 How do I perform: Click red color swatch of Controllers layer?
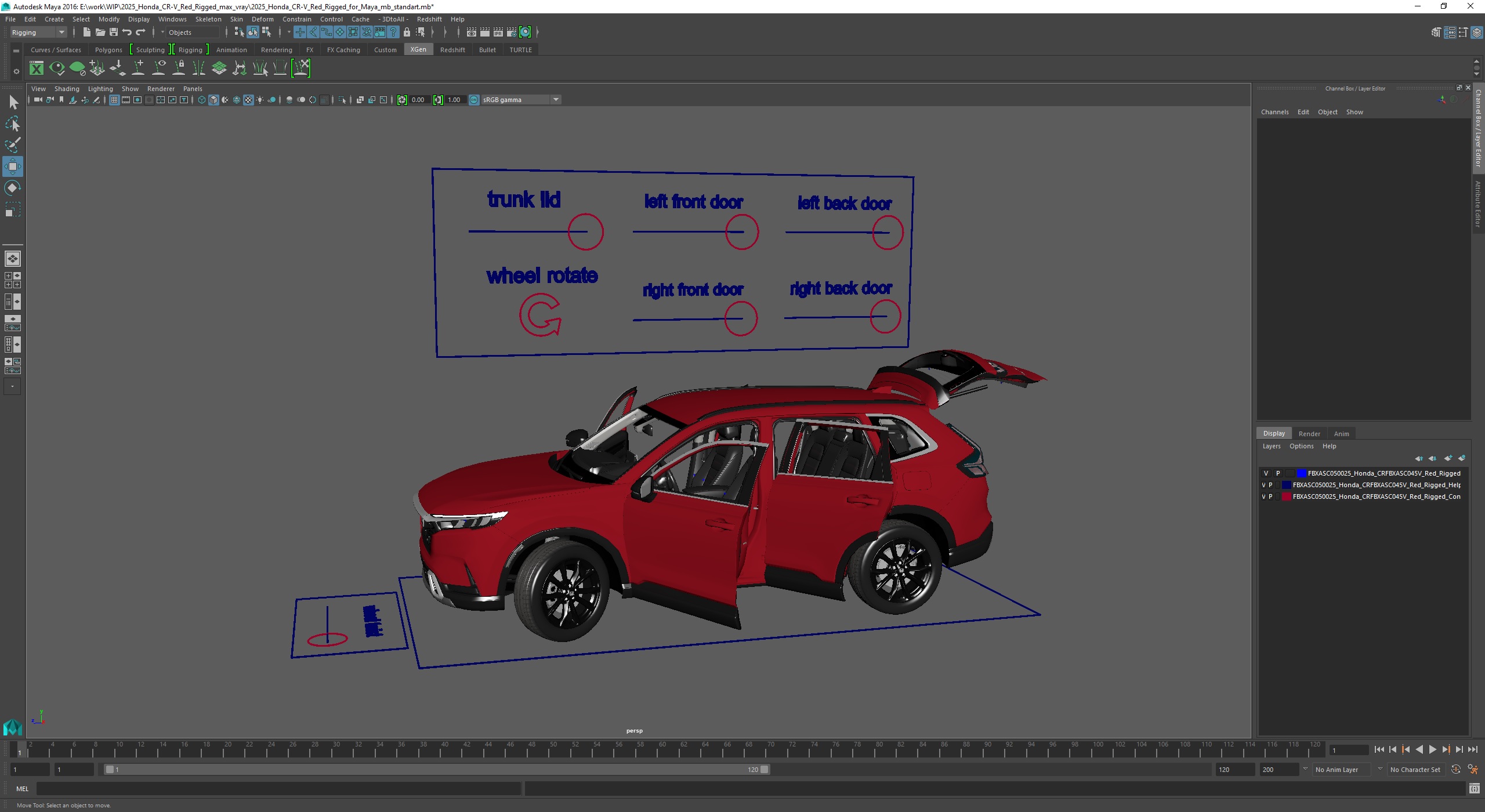coord(1287,496)
